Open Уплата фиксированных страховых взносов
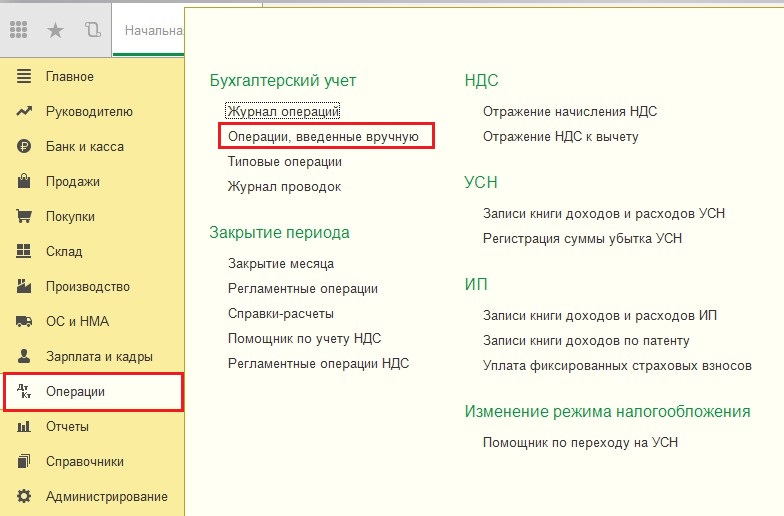The image size is (784, 516). coord(618,366)
